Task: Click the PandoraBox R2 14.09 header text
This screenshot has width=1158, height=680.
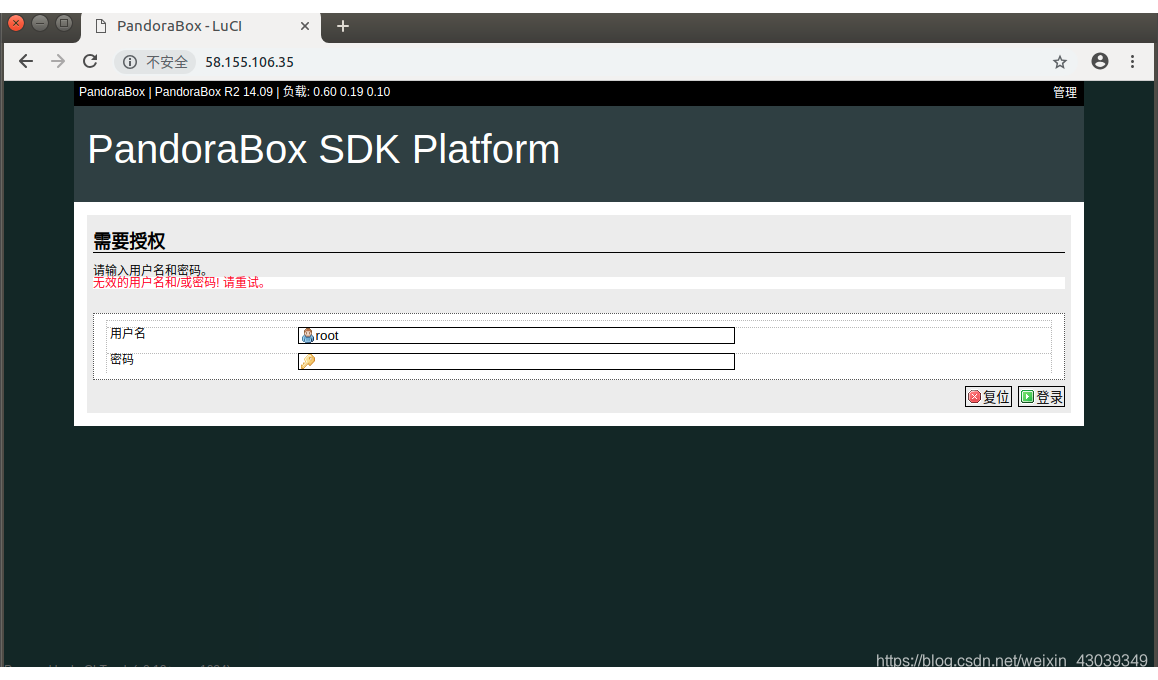Action: (213, 92)
